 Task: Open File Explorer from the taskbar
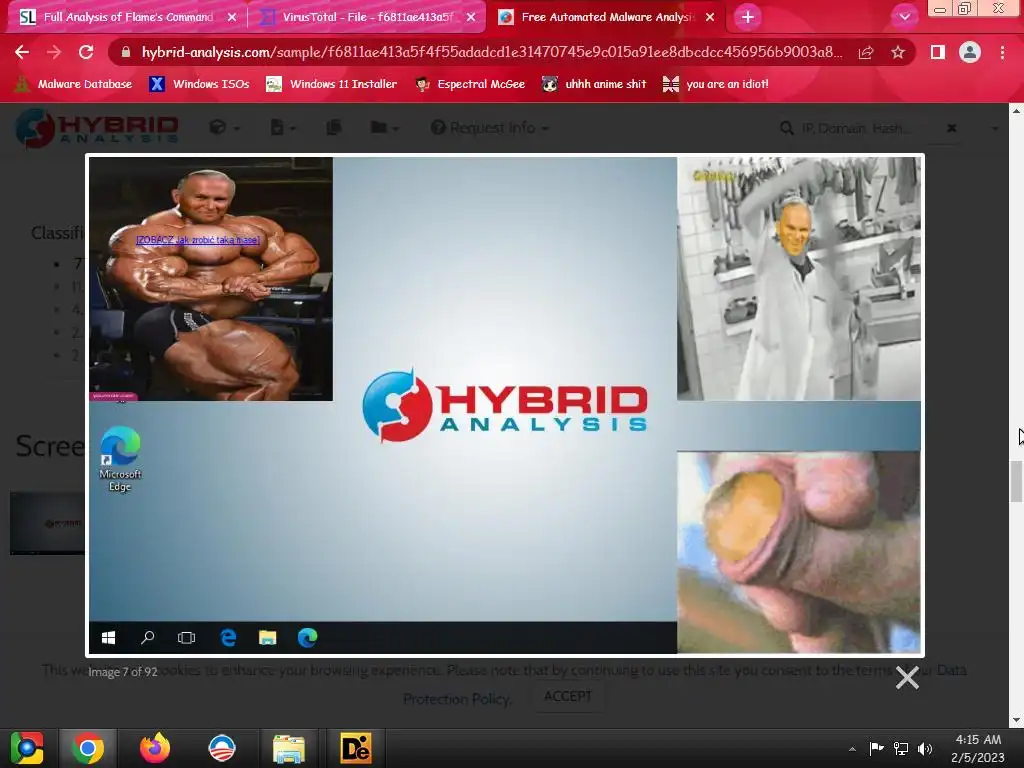(x=289, y=748)
